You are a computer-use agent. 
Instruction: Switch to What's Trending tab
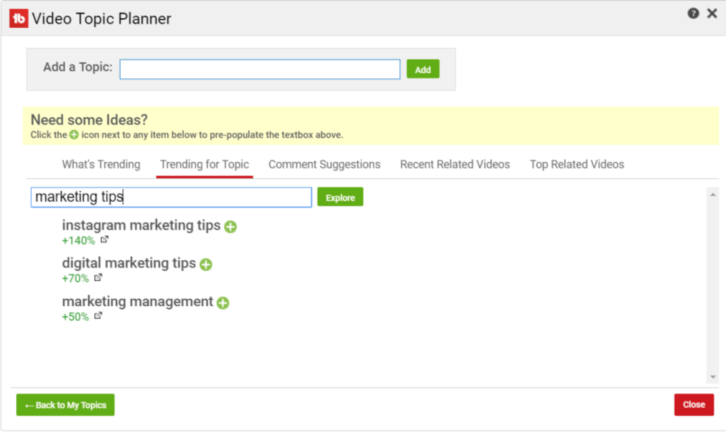[x=101, y=164]
